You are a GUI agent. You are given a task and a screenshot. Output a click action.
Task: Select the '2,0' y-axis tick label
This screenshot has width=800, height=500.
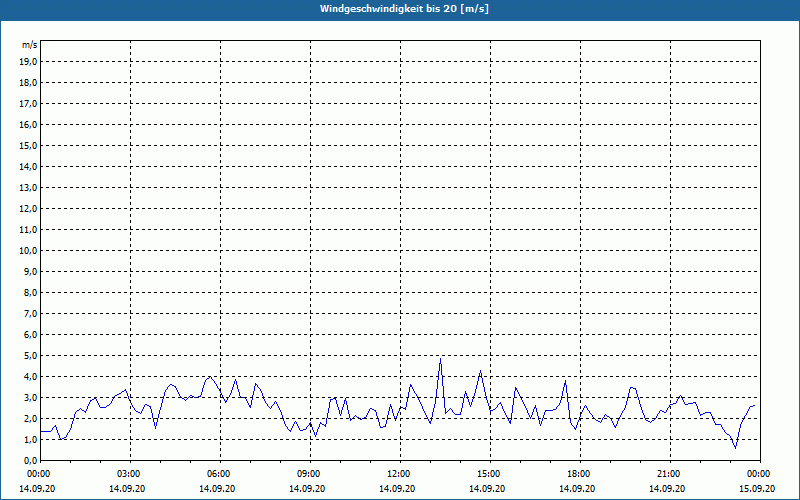click(31, 419)
